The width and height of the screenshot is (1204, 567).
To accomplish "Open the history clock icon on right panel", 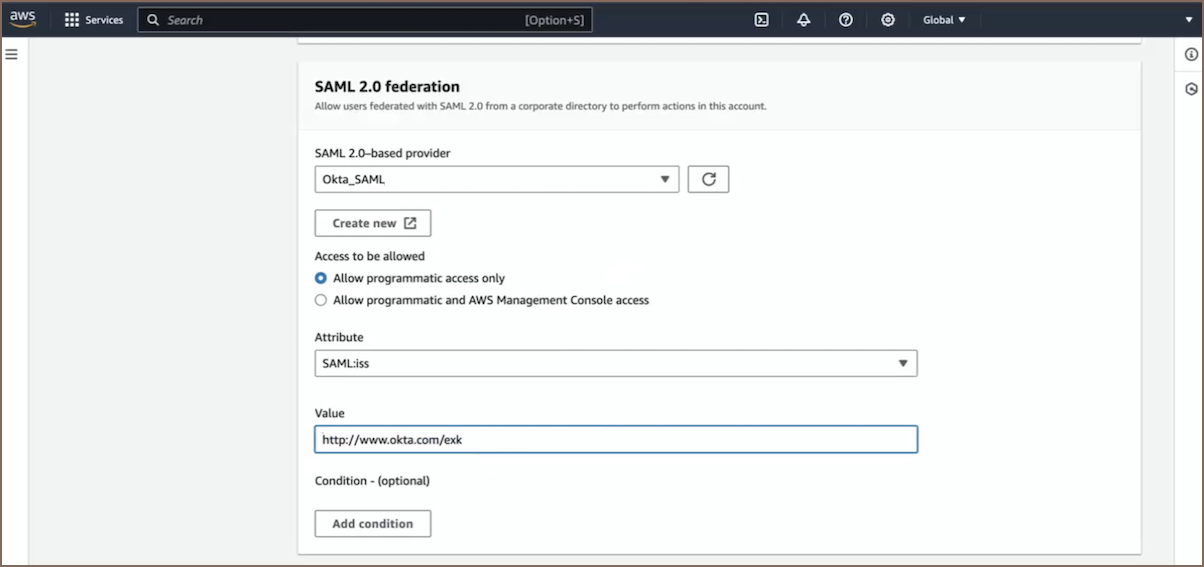I will click(x=1191, y=89).
